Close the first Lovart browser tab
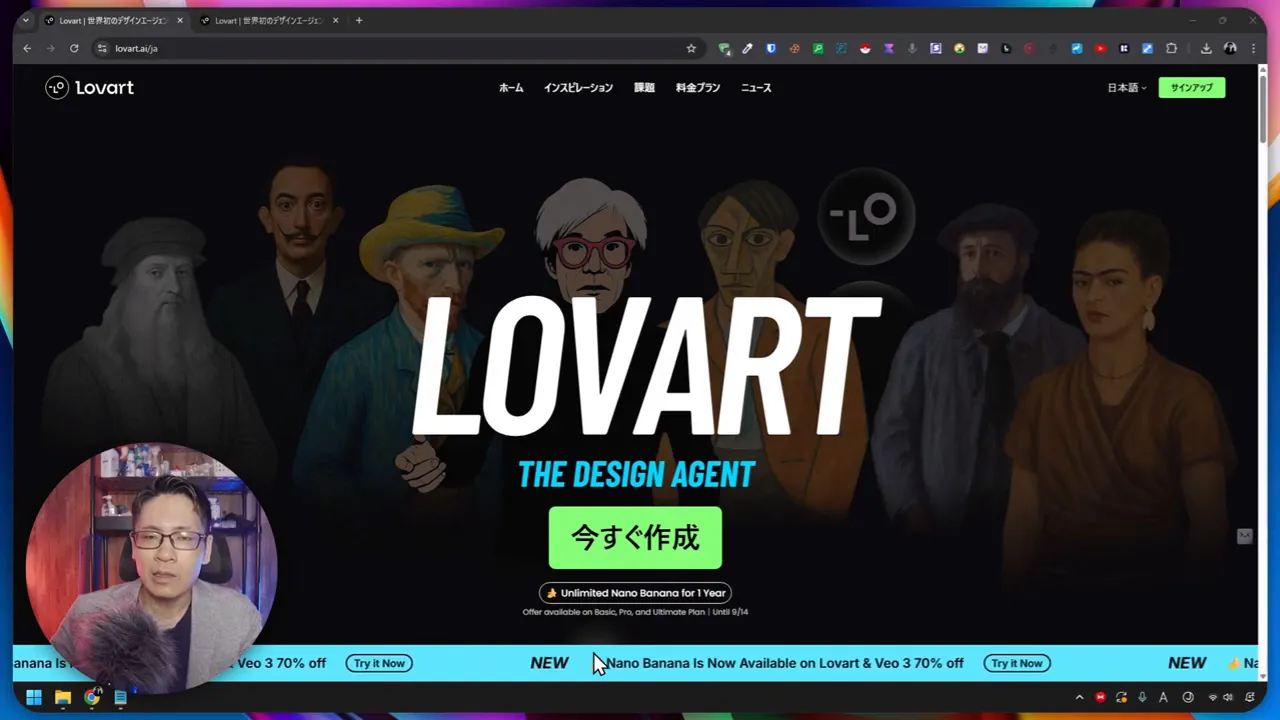Viewport: 1280px width, 720px height. pos(180,20)
